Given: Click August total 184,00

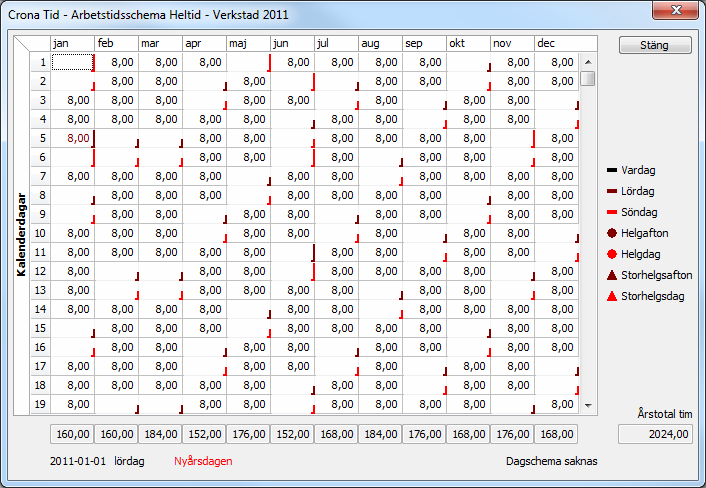Looking at the screenshot, I should coord(380,434).
